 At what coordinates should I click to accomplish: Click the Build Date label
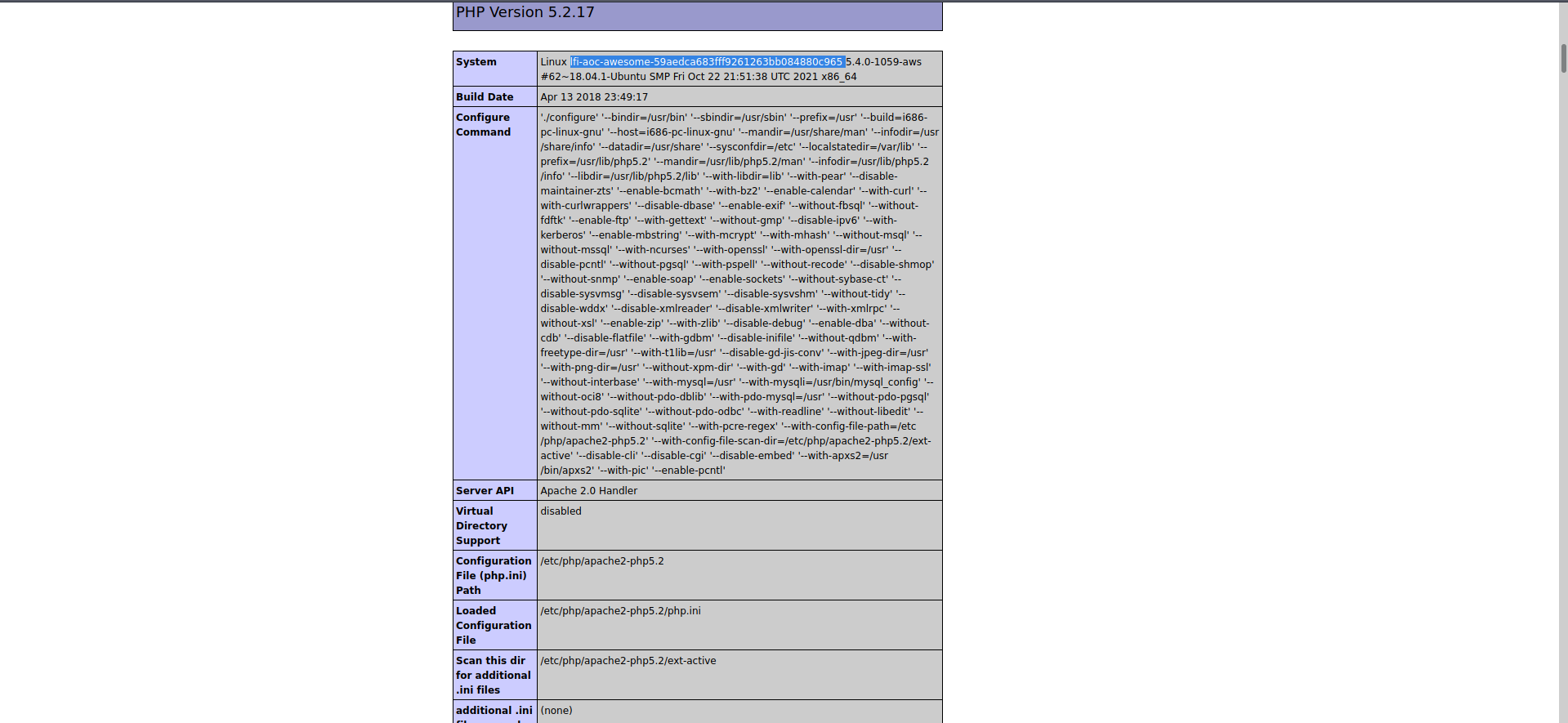point(485,97)
